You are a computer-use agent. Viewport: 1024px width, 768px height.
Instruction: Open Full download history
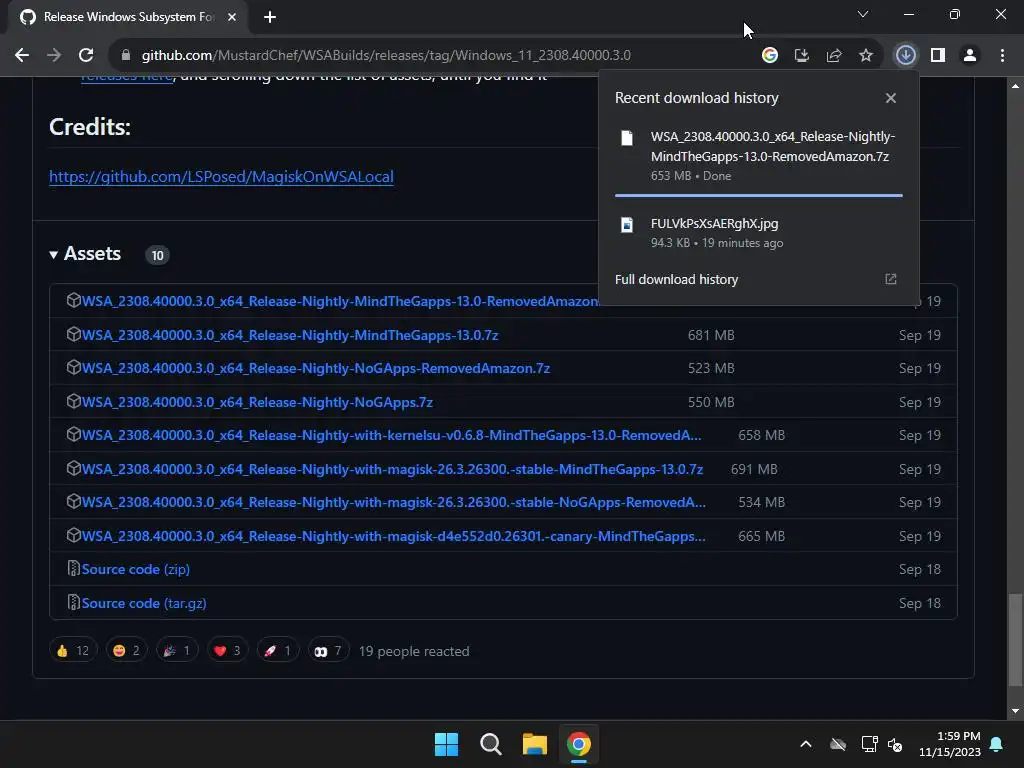677,280
